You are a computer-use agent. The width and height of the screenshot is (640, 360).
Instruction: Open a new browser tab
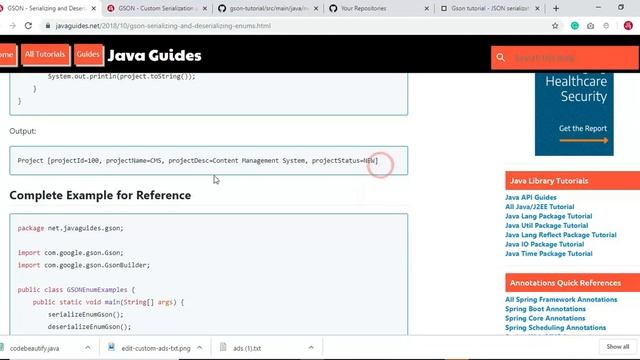556,8
